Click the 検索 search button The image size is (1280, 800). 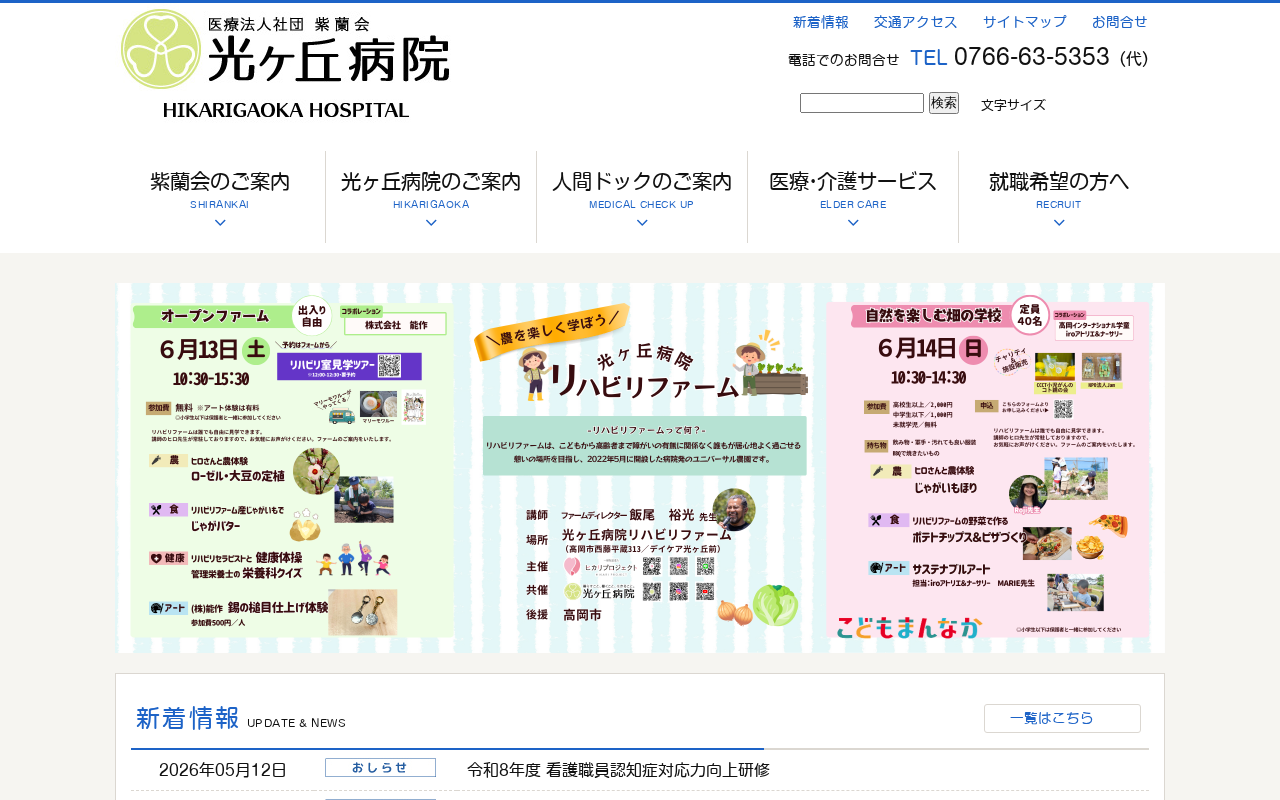point(944,103)
